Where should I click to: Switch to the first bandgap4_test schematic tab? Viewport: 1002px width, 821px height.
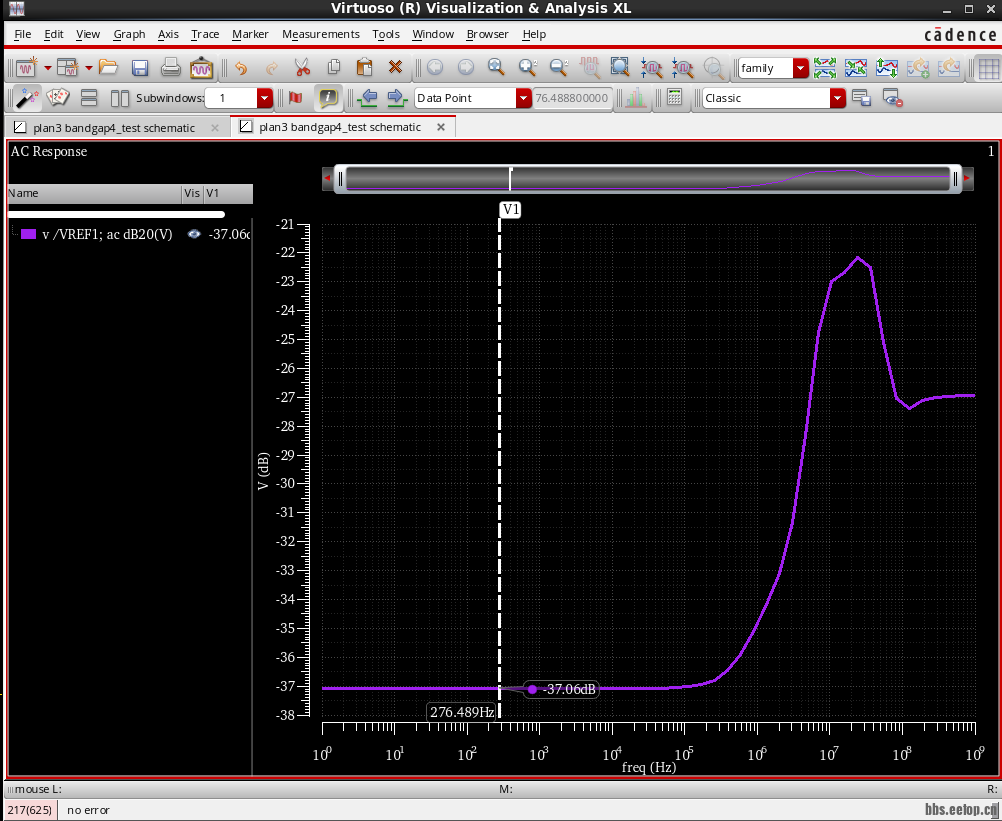[x=114, y=128]
